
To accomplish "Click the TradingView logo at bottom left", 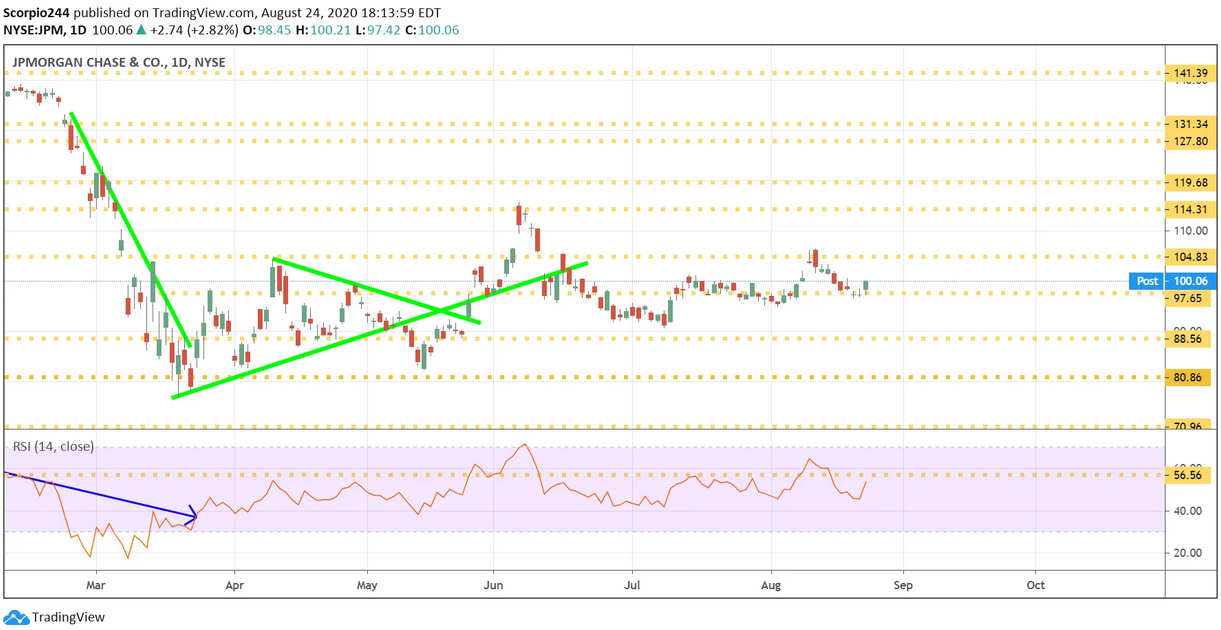I will pos(54,617).
